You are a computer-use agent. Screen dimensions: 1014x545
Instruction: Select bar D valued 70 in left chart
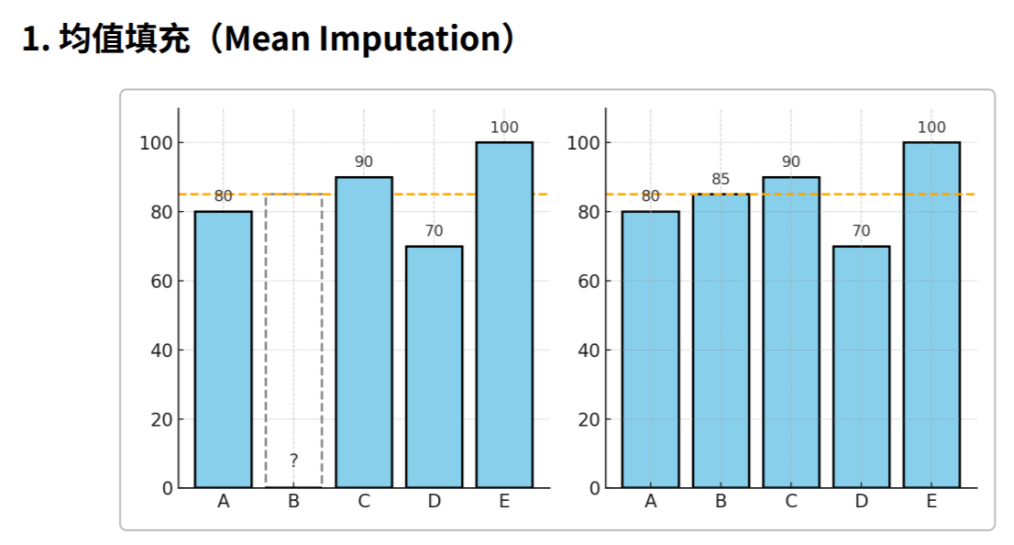pos(434,367)
